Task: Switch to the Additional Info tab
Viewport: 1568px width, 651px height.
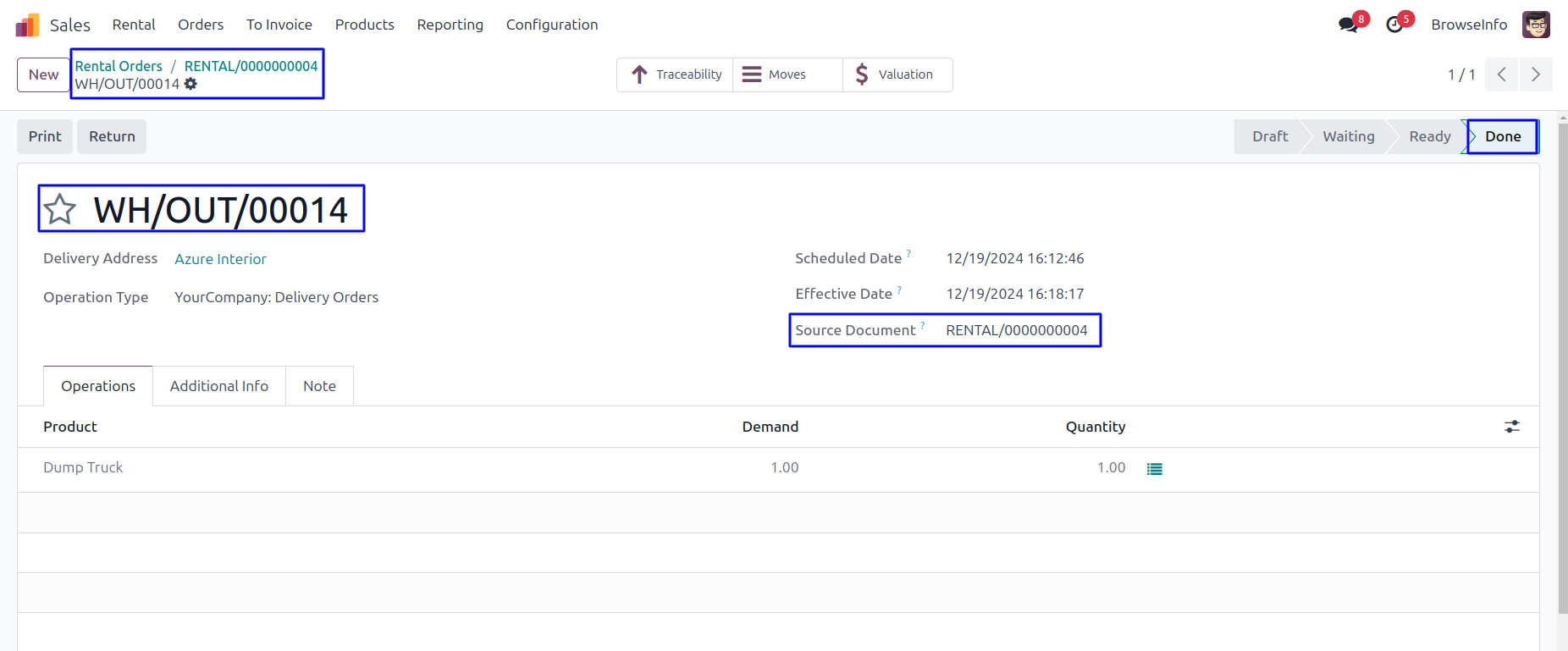Action: tap(218, 386)
